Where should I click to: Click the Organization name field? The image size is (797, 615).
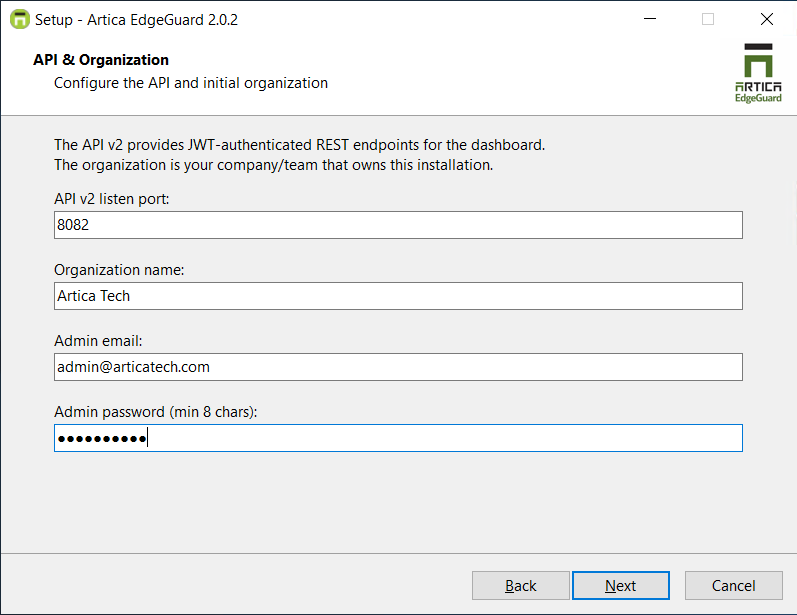[398, 296]
